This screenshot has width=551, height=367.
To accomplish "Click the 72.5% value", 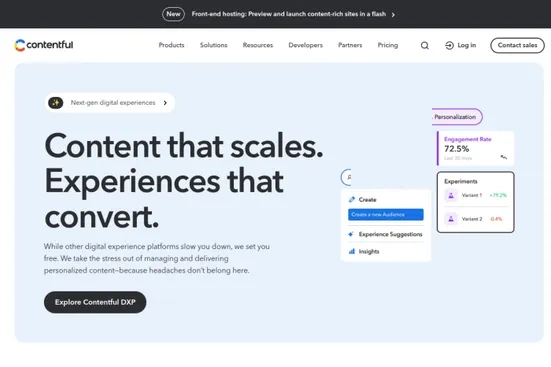I will click(x=456, y=149).
